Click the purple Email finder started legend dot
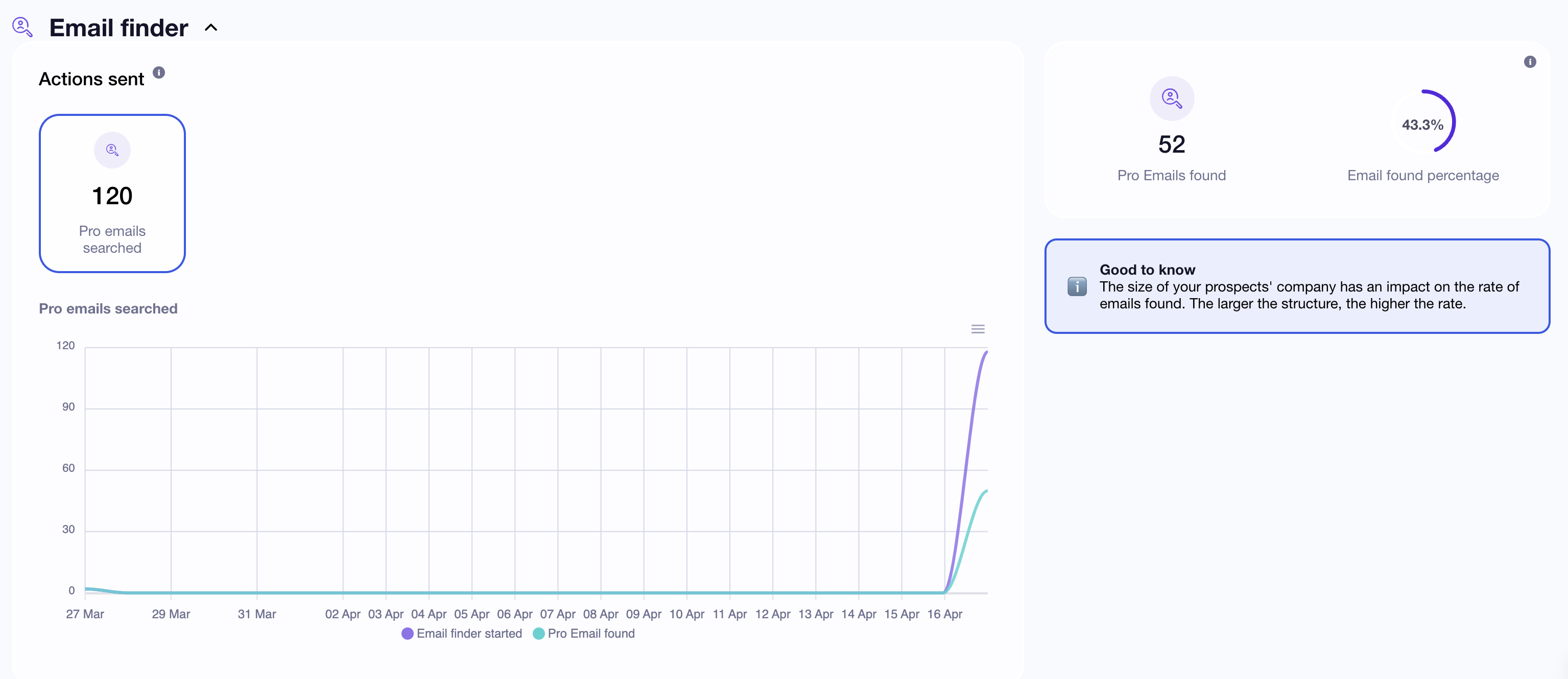This screenshot has height=679, width=1568. pos(408,634)
